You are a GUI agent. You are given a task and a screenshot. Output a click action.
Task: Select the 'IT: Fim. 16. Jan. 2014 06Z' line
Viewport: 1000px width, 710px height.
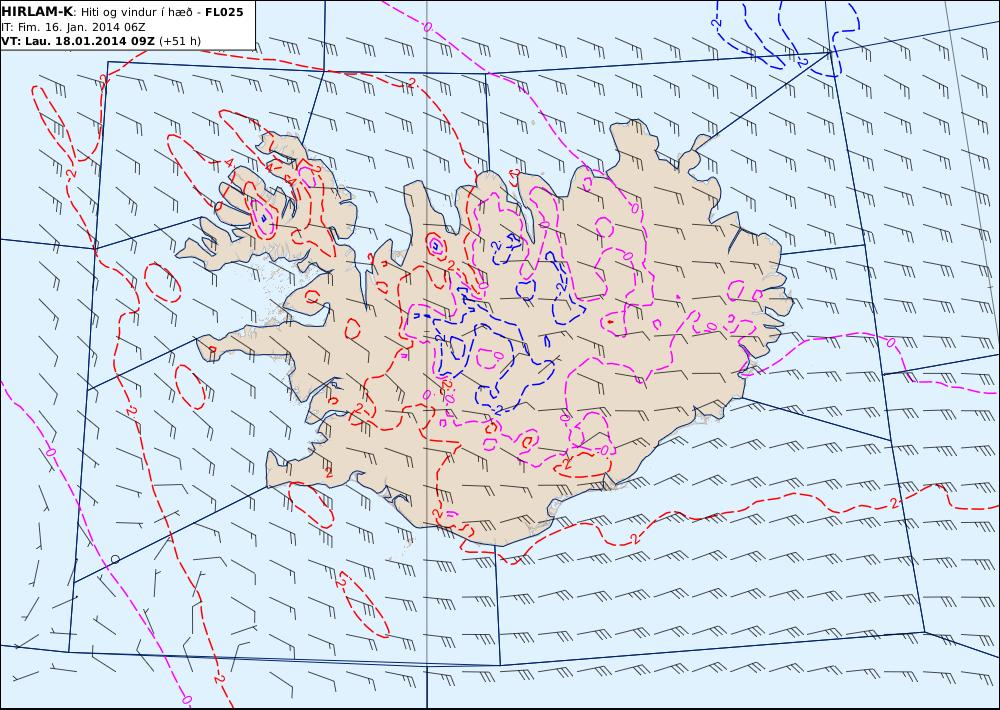coord(73,27)
